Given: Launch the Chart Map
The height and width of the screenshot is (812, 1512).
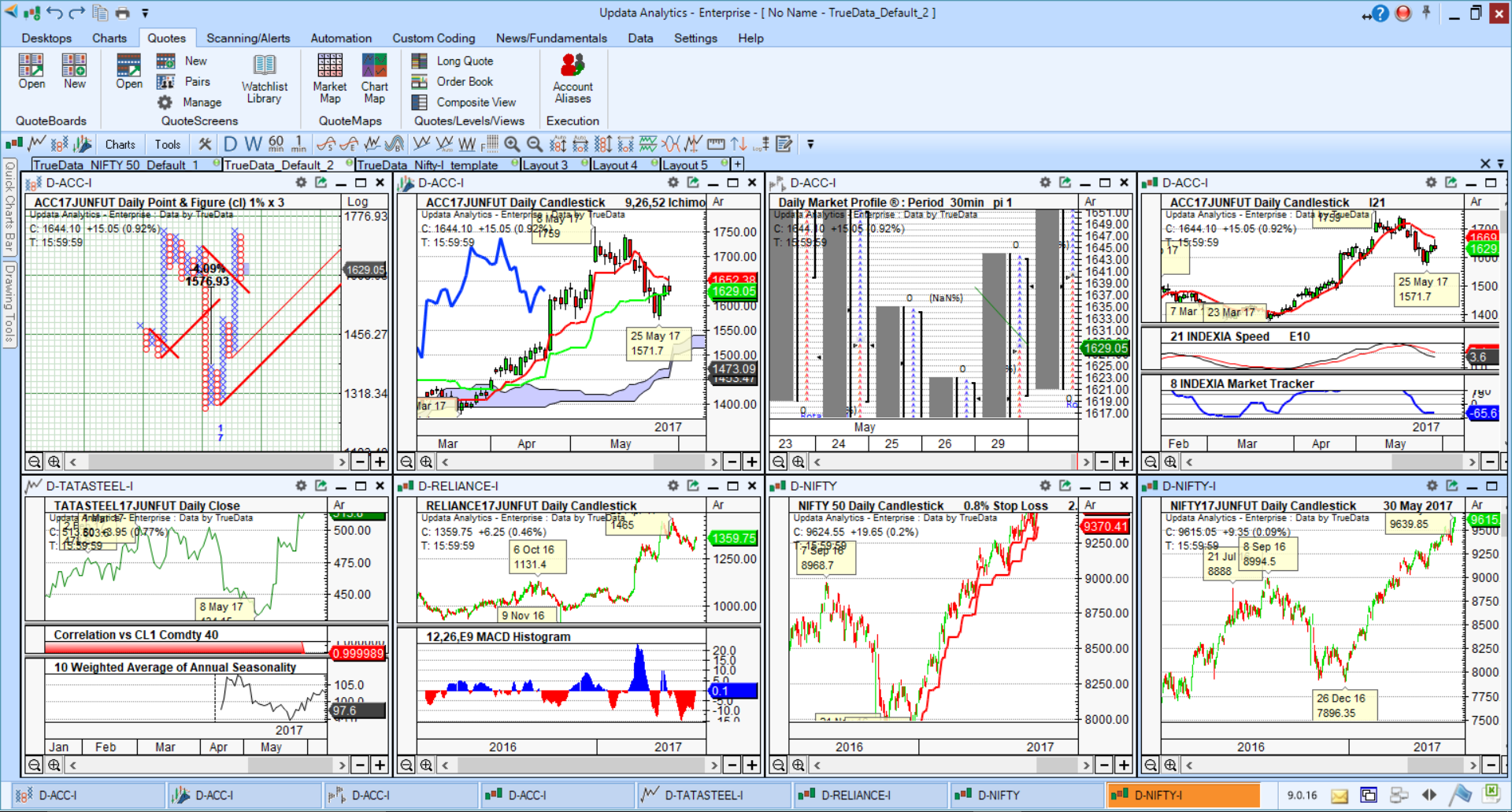Looking at the screenshot, I should [x=375, y=79].
